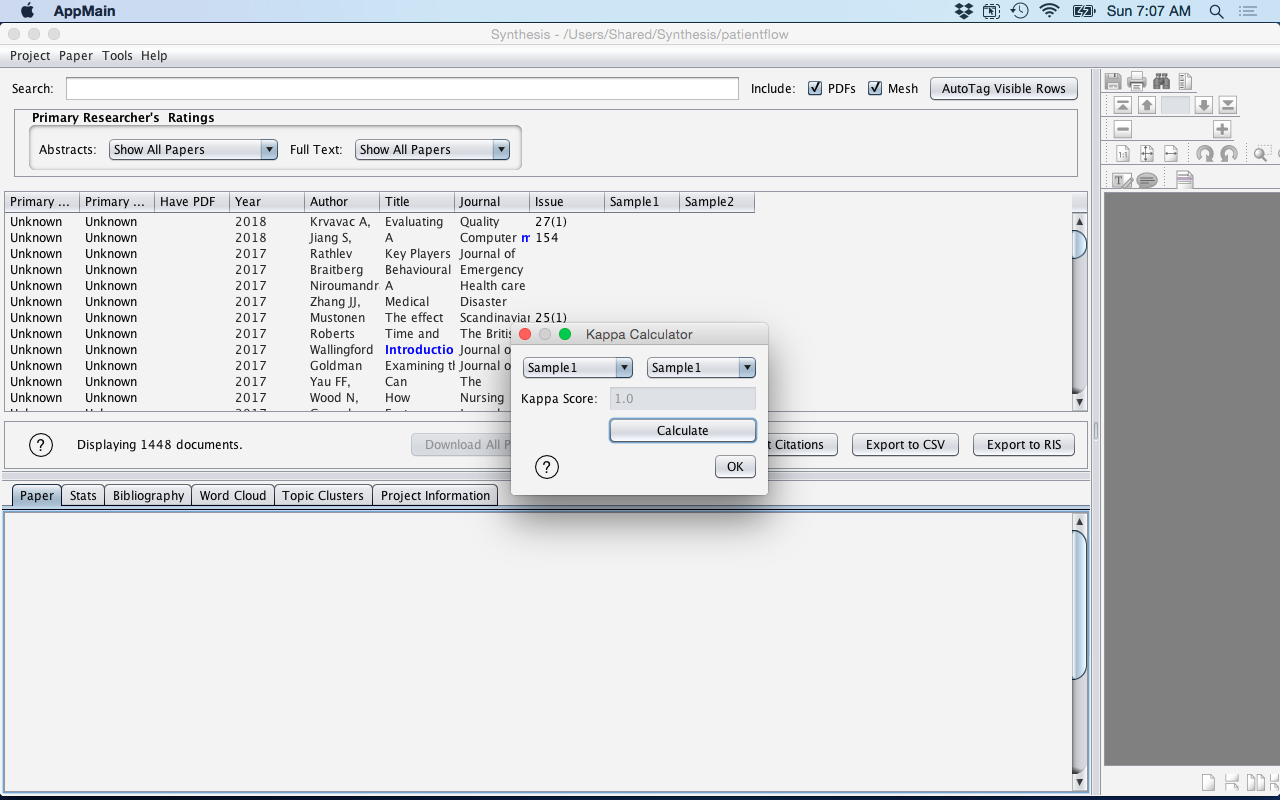This screenshot has height=800, width=1280.
Task: Click the document table vertical scrollbar
Action: tap(1079, 311)
